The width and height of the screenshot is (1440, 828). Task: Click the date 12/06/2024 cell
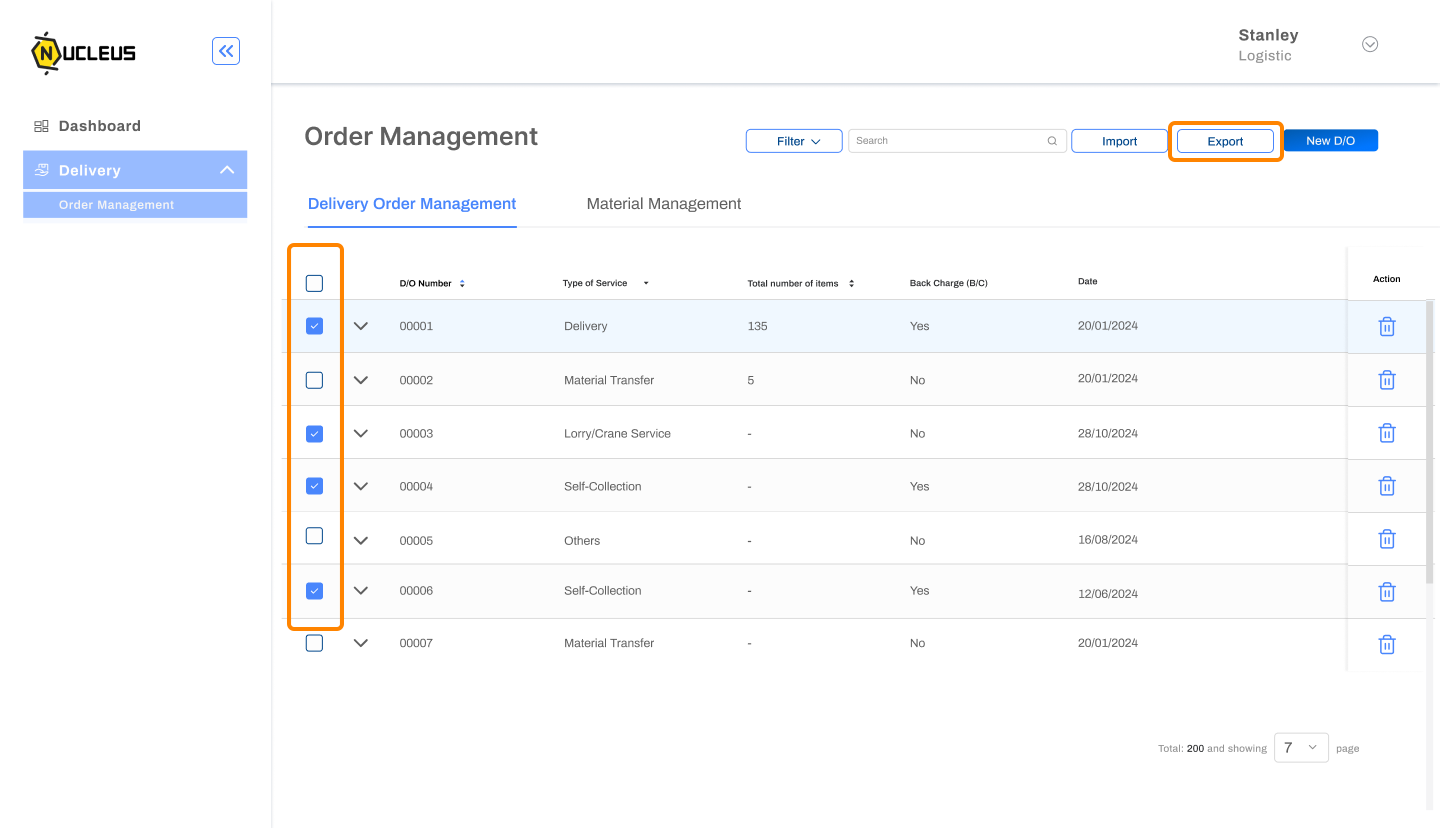tap(1108, 593)
